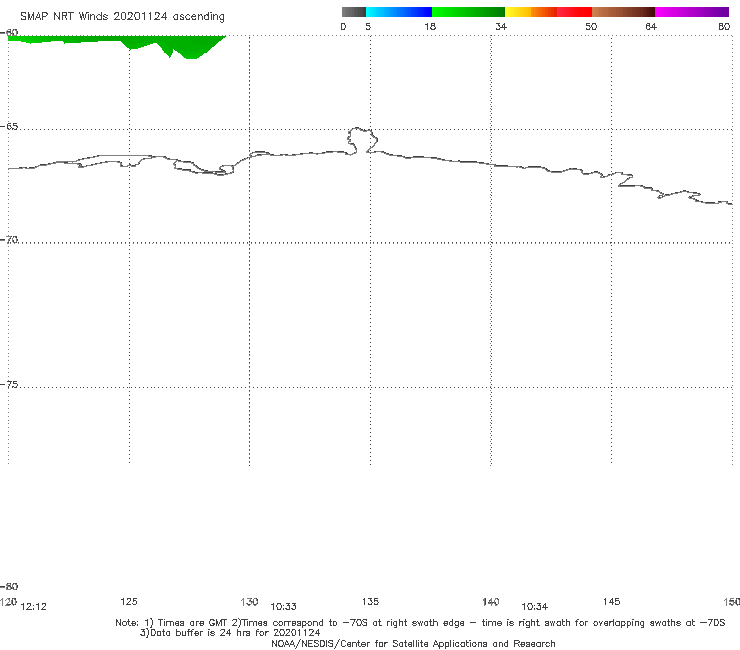The height and width of the screenshot is (650, 740).
Task: Click the color bar label '5'
Action: point(368,26)
